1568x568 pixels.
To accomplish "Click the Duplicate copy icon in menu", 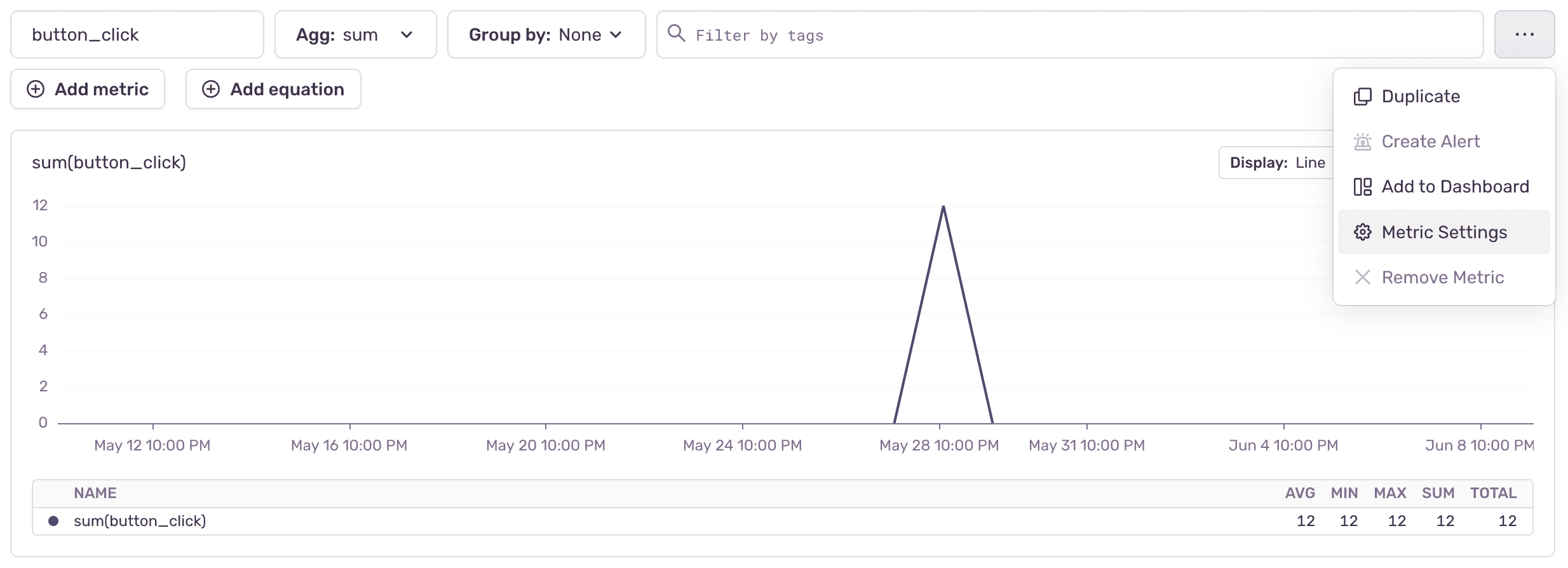I will tap(1362, 97).
